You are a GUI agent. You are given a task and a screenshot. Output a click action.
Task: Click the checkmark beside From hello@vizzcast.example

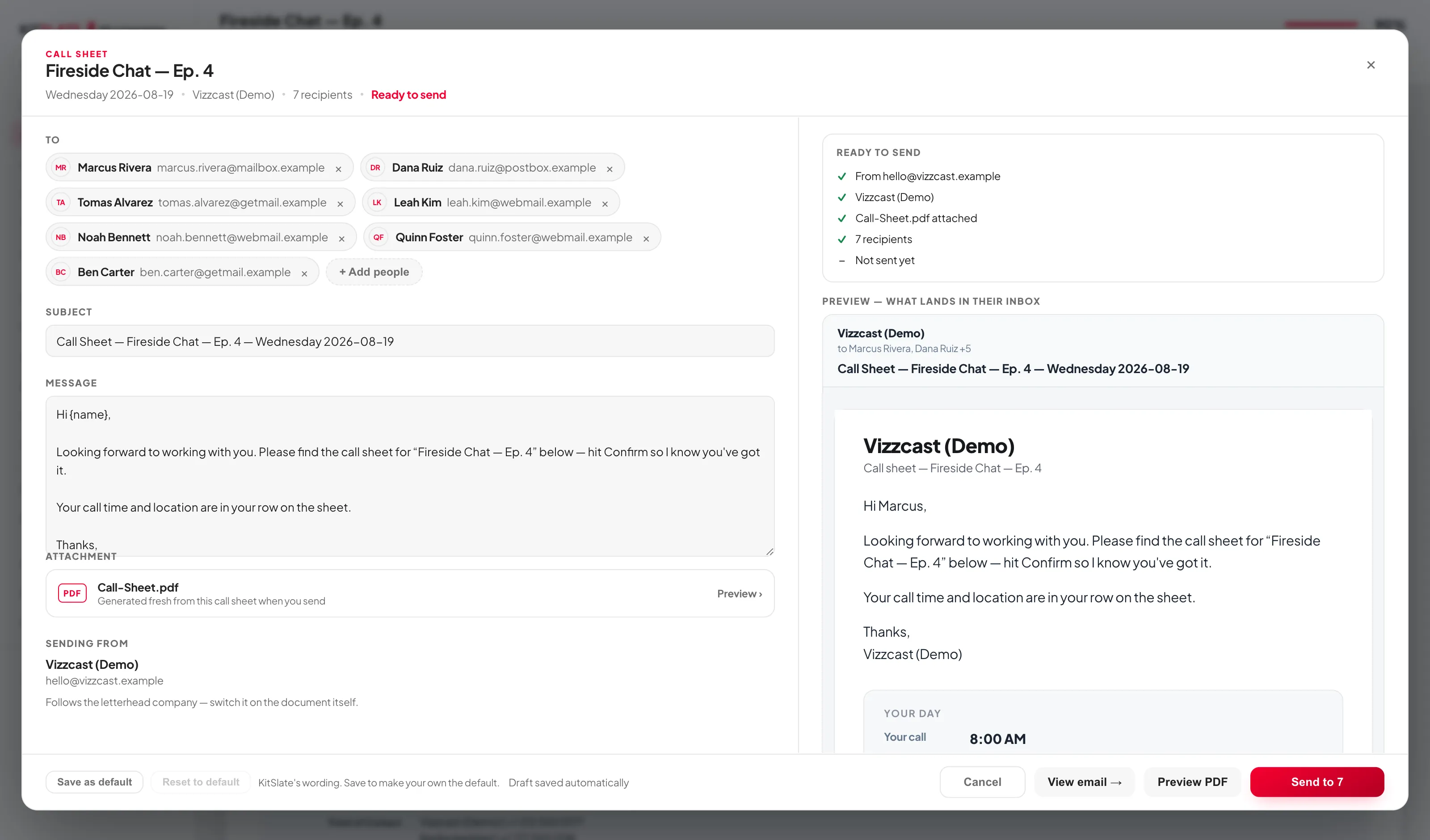click(x=842, y=176)
